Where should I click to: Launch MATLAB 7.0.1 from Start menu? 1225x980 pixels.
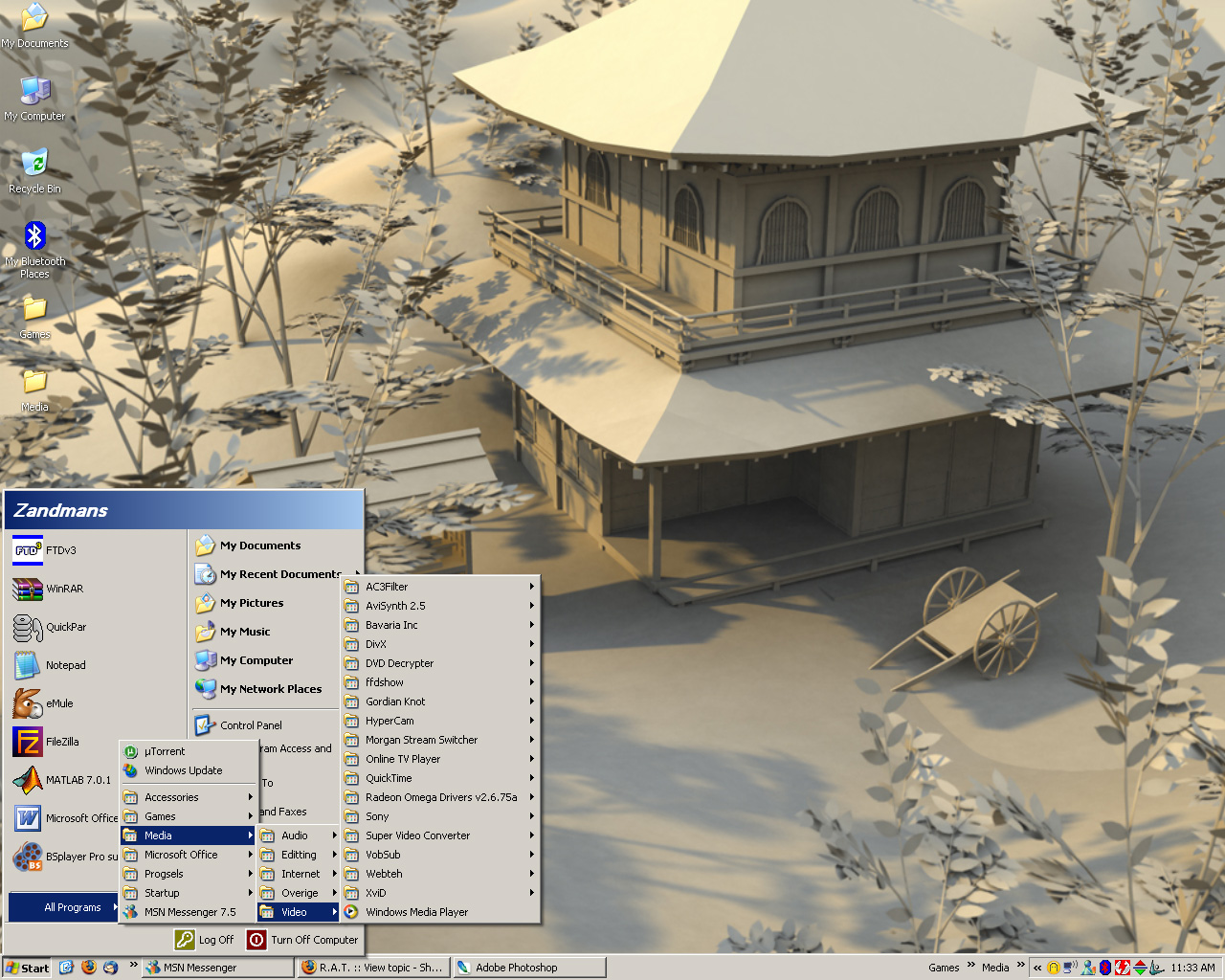[x=28, y=780]
